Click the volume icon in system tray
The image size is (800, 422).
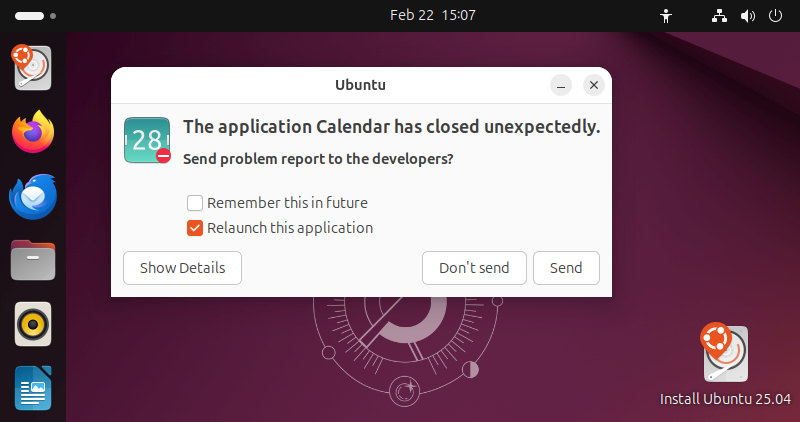pyautogui.click(x=747, y=16)
